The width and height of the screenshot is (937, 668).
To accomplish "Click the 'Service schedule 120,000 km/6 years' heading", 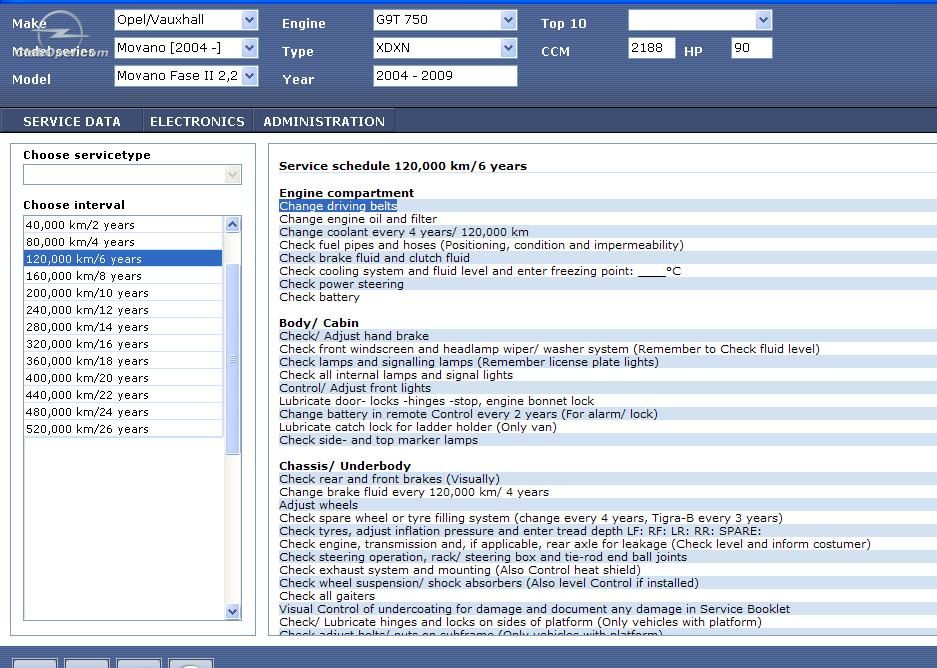I will pyautogui.click(x=403, y=166).
